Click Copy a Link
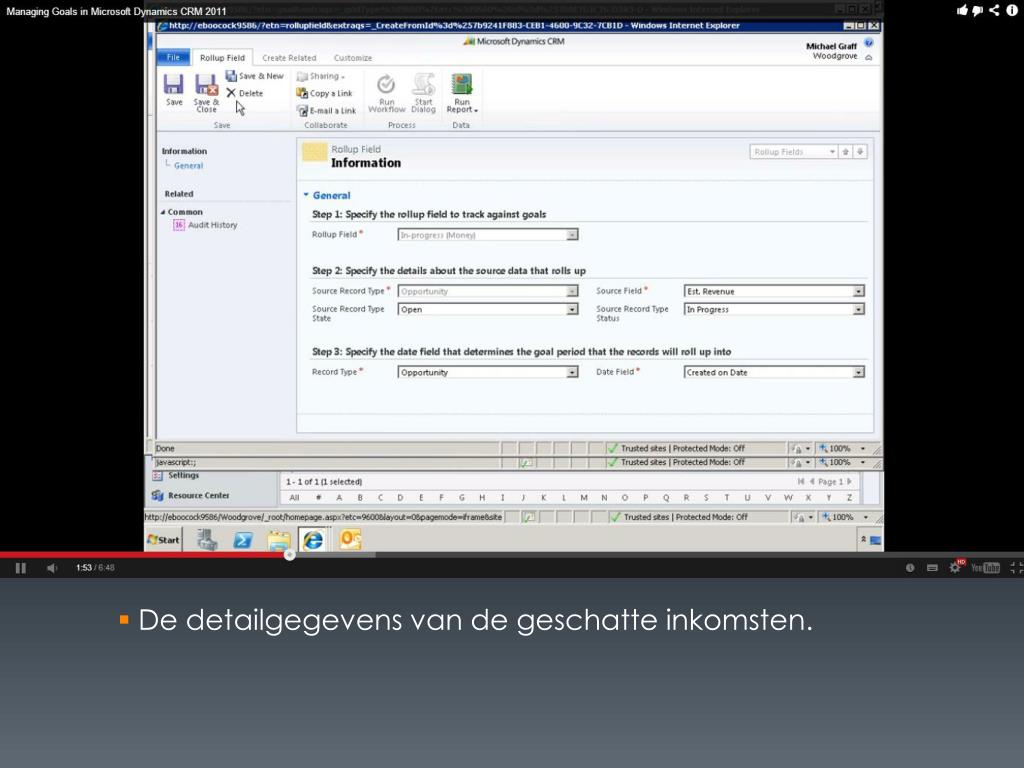The width and height of the screenshot is (1024, 768). click(x=325, y=93)
